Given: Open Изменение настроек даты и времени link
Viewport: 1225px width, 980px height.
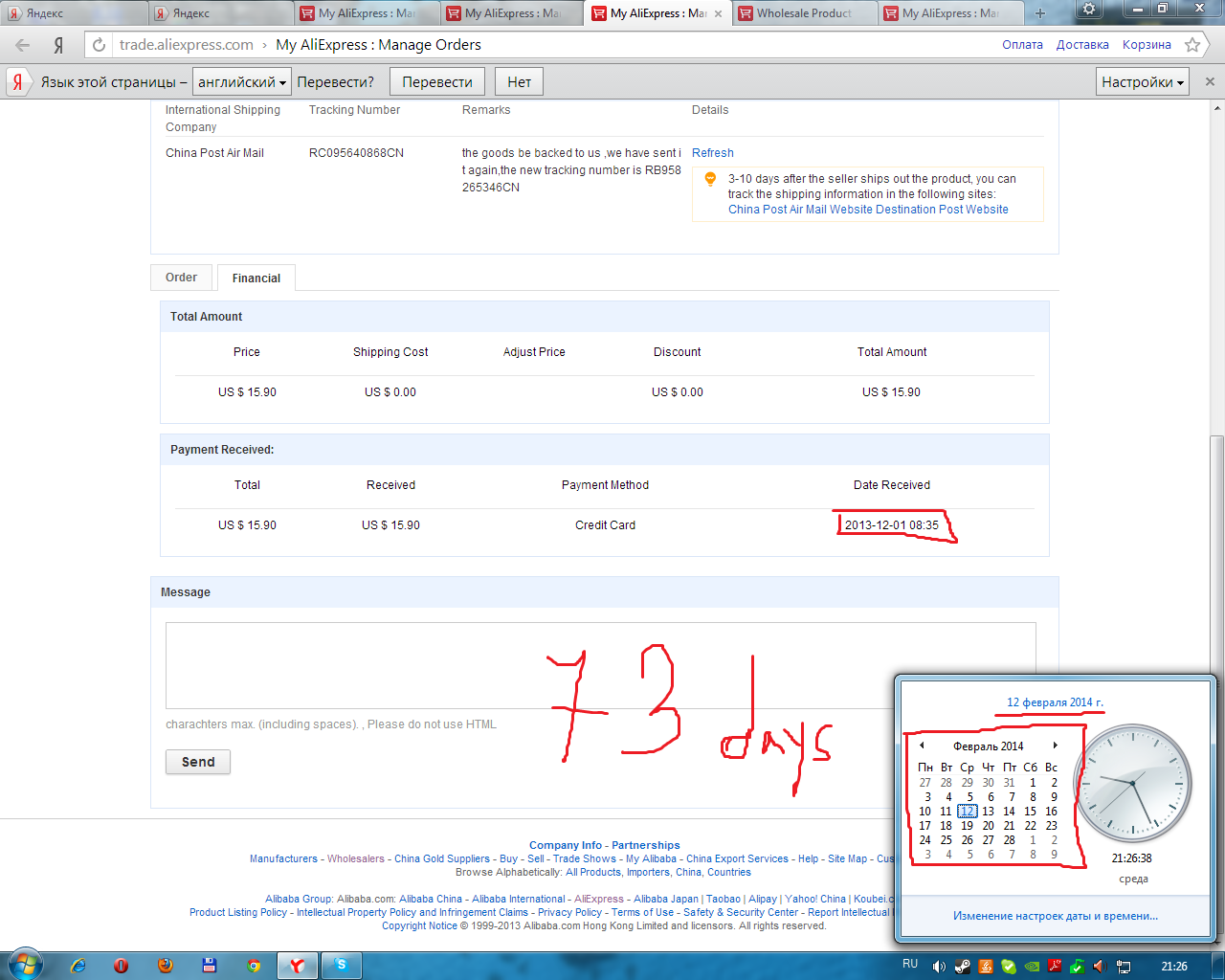Looking at the screenshot, I should click(x=1055, y=916).
